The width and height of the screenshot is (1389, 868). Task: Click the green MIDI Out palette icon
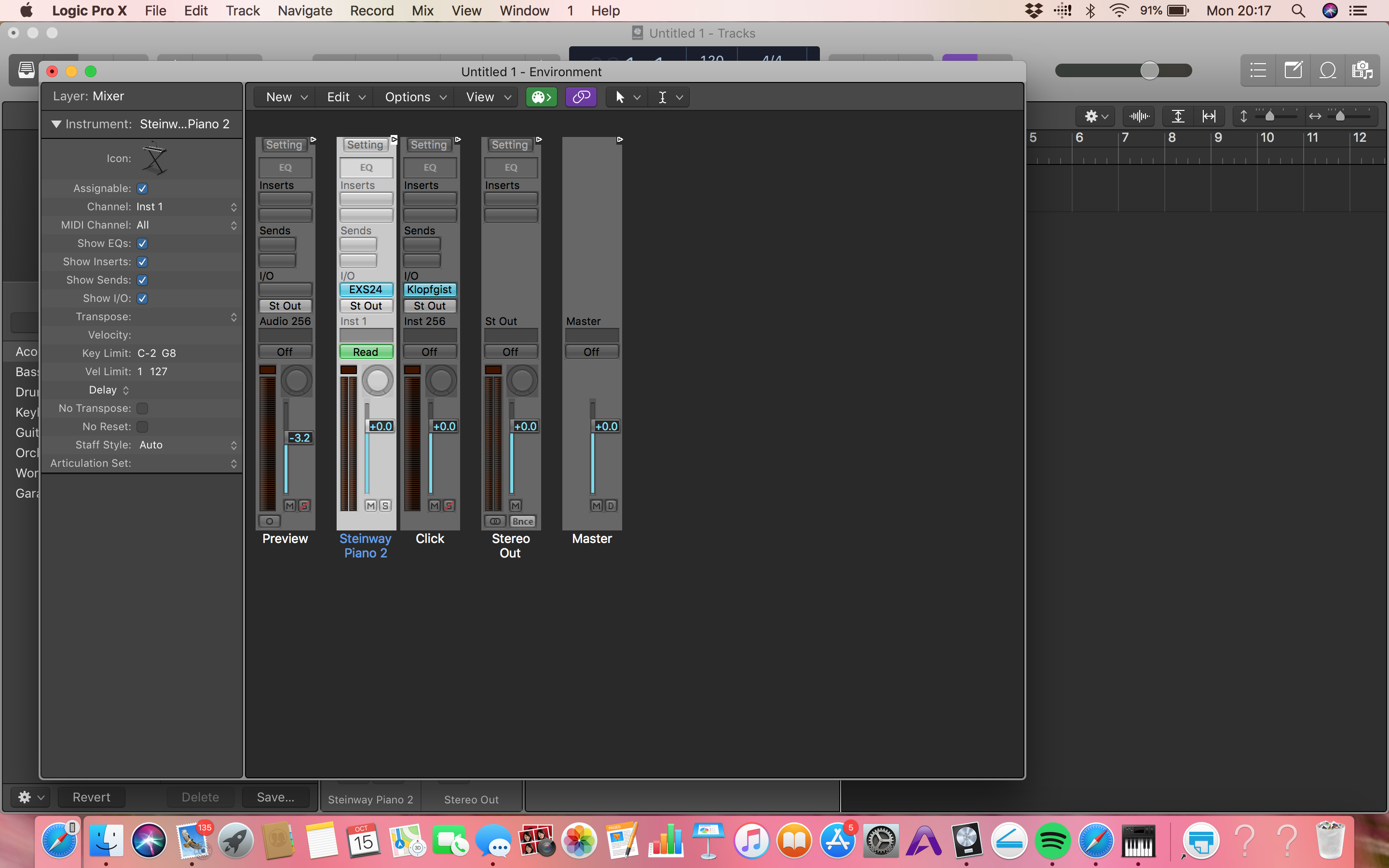click(x=541, y=97)
